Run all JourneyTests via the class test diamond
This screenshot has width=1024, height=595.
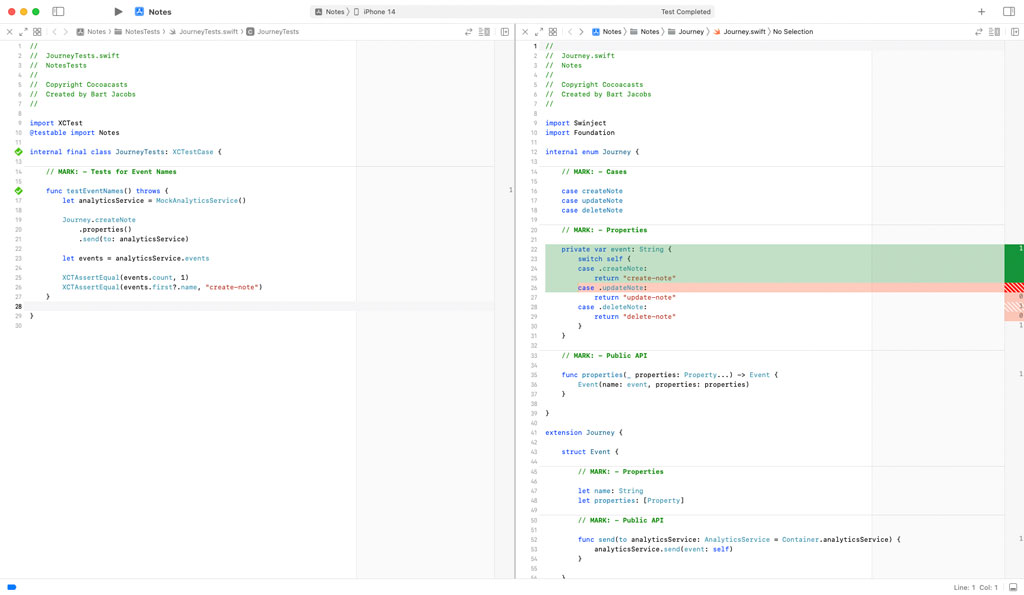tap(17, 151)
